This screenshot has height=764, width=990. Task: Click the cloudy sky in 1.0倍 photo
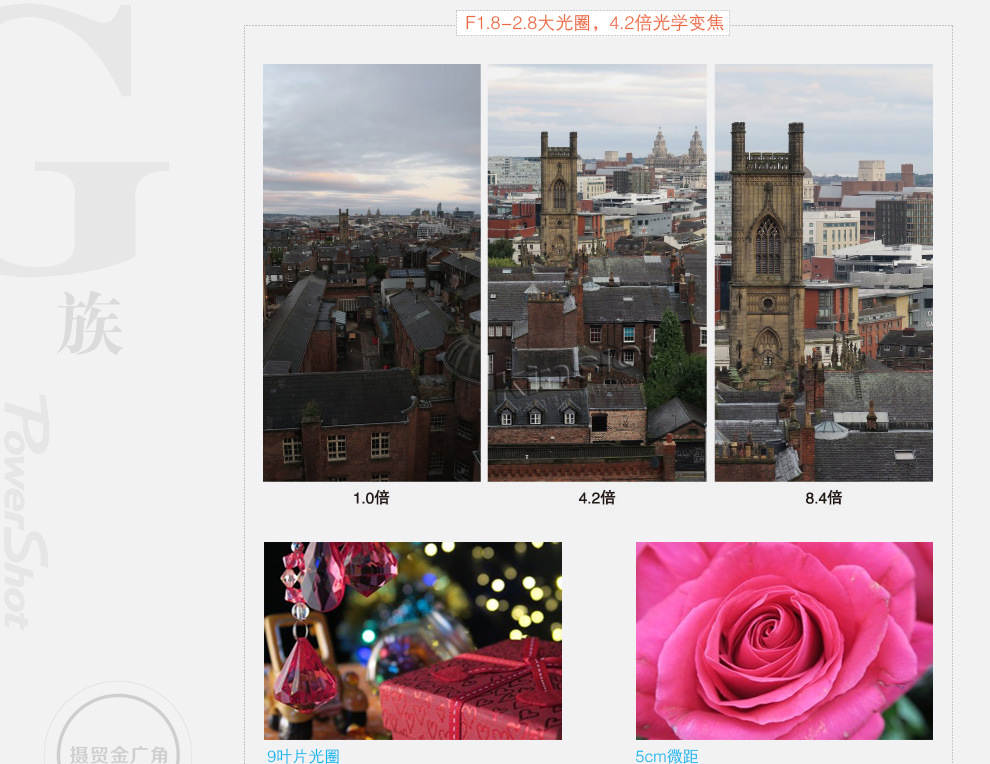[371, 130]
